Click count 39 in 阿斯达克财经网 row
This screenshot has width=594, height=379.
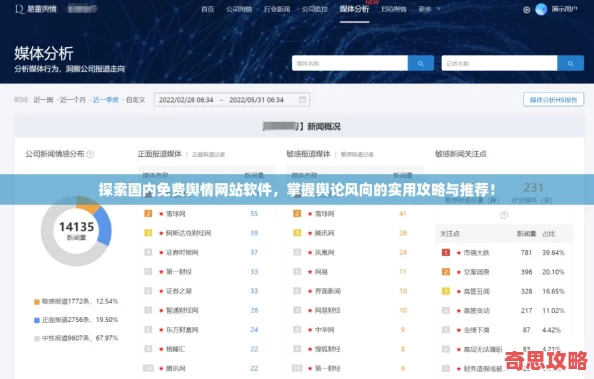tap(254, 233)
